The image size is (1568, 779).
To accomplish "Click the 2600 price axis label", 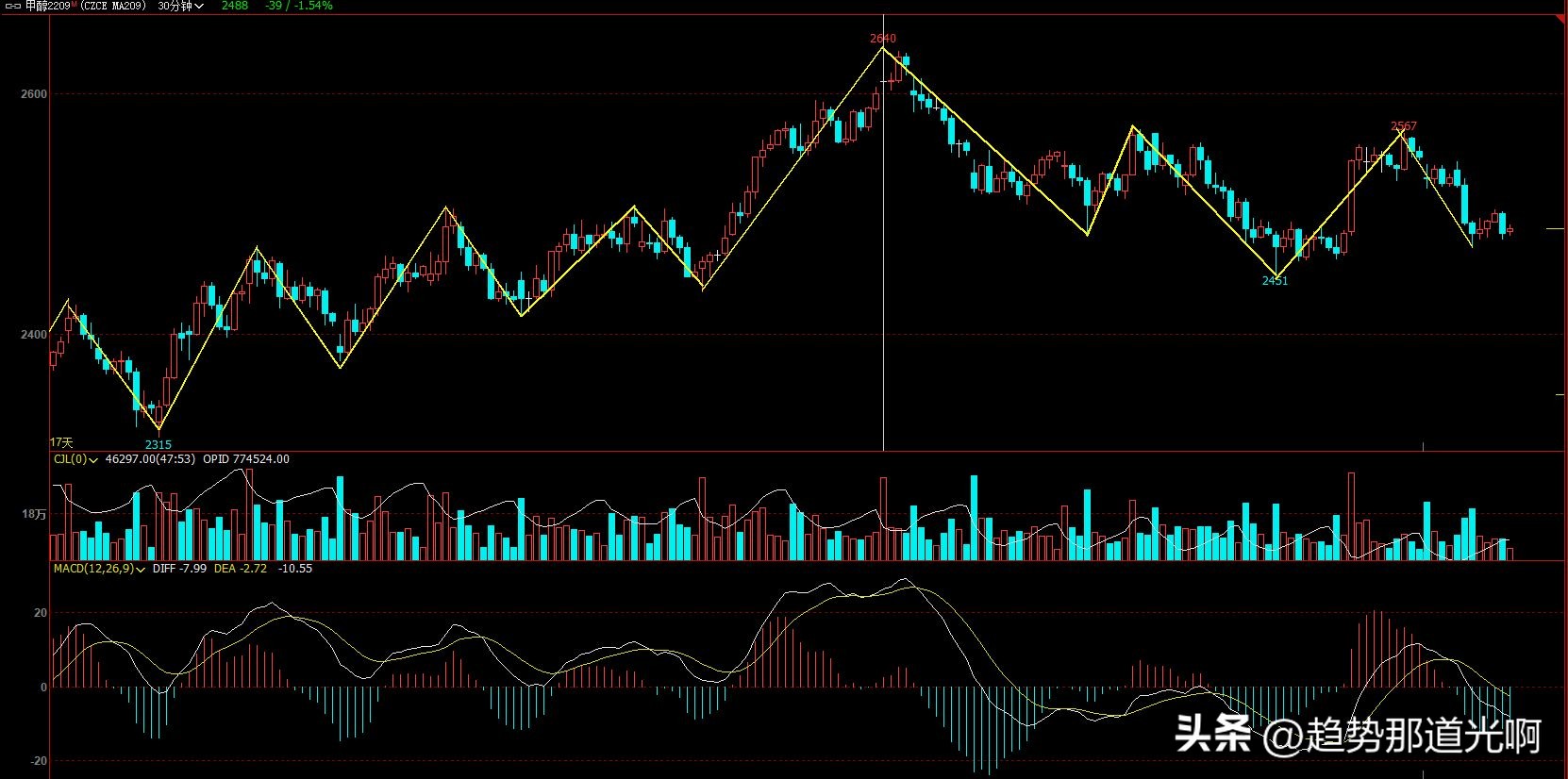I will 33,94.
